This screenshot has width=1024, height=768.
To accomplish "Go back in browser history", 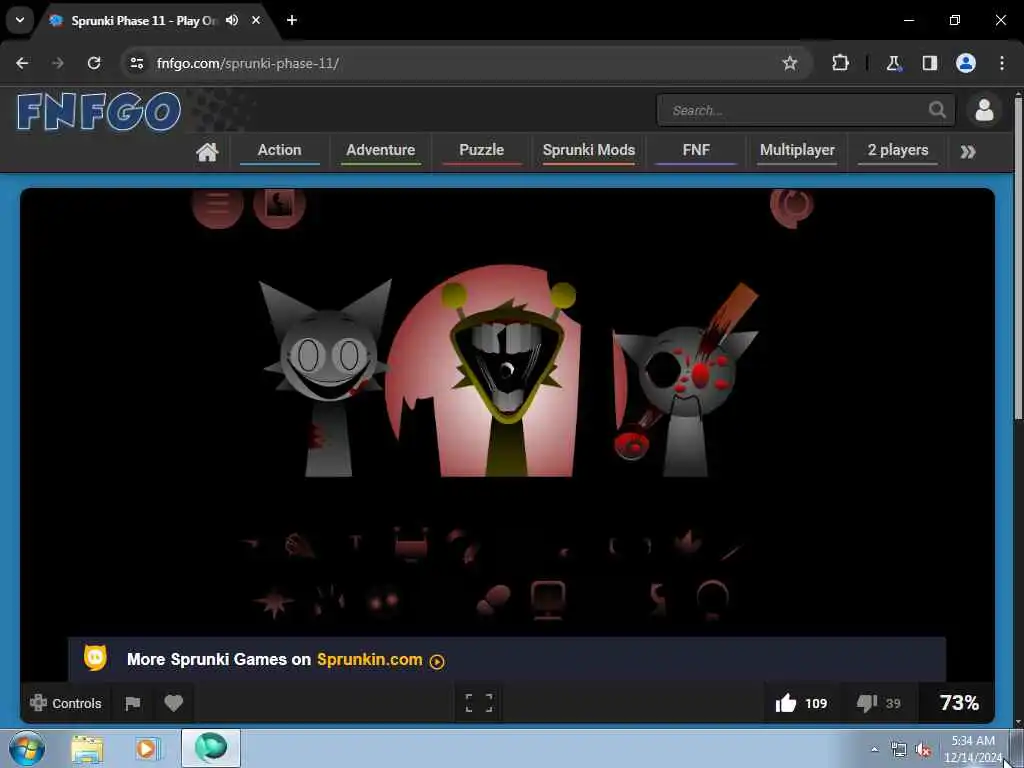I will point(22,63).
